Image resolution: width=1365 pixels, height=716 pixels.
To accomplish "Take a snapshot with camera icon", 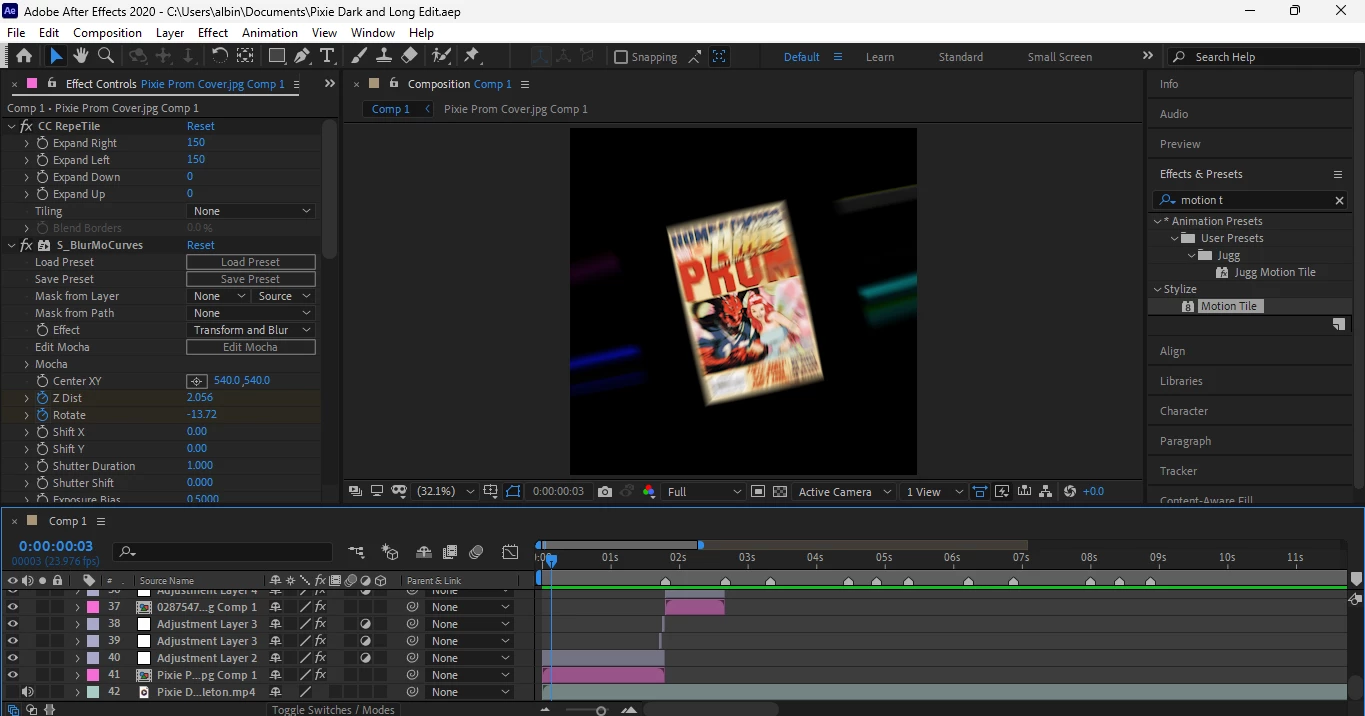I will pos(605,491).
